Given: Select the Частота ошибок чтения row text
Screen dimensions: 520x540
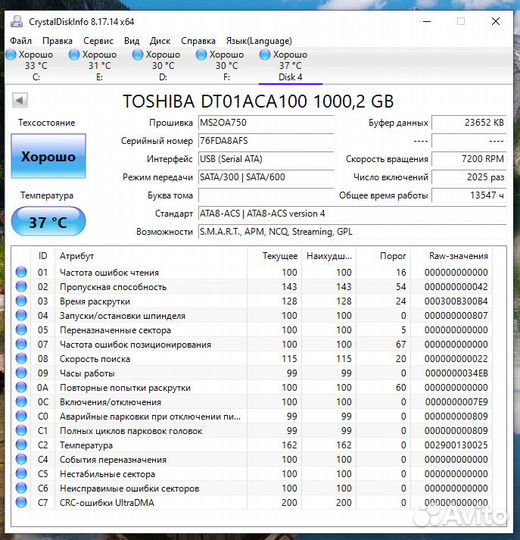Looking at the screenshot, I should (109, 272).
